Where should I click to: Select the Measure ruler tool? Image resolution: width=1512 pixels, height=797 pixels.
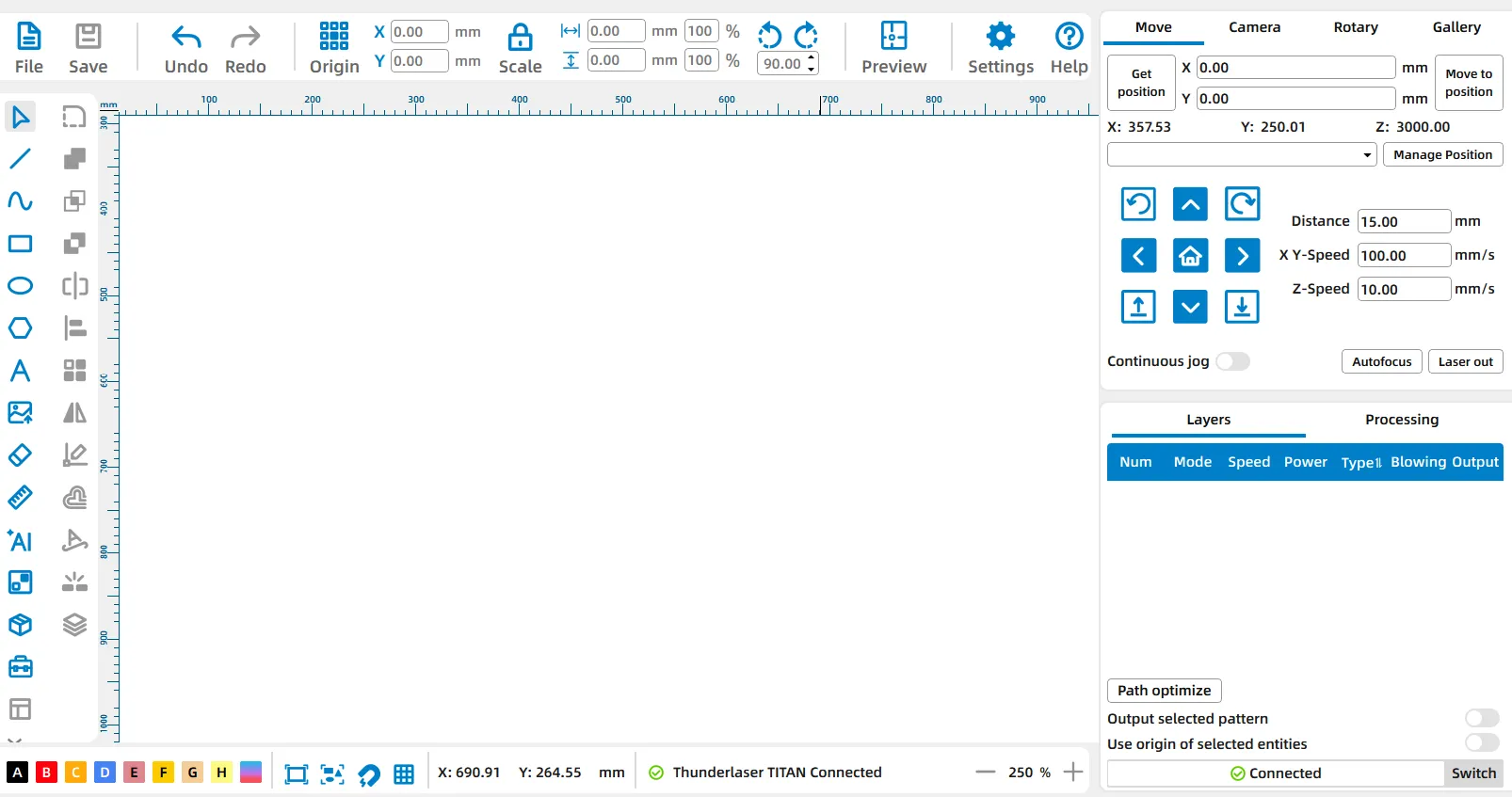click(20, 497)
